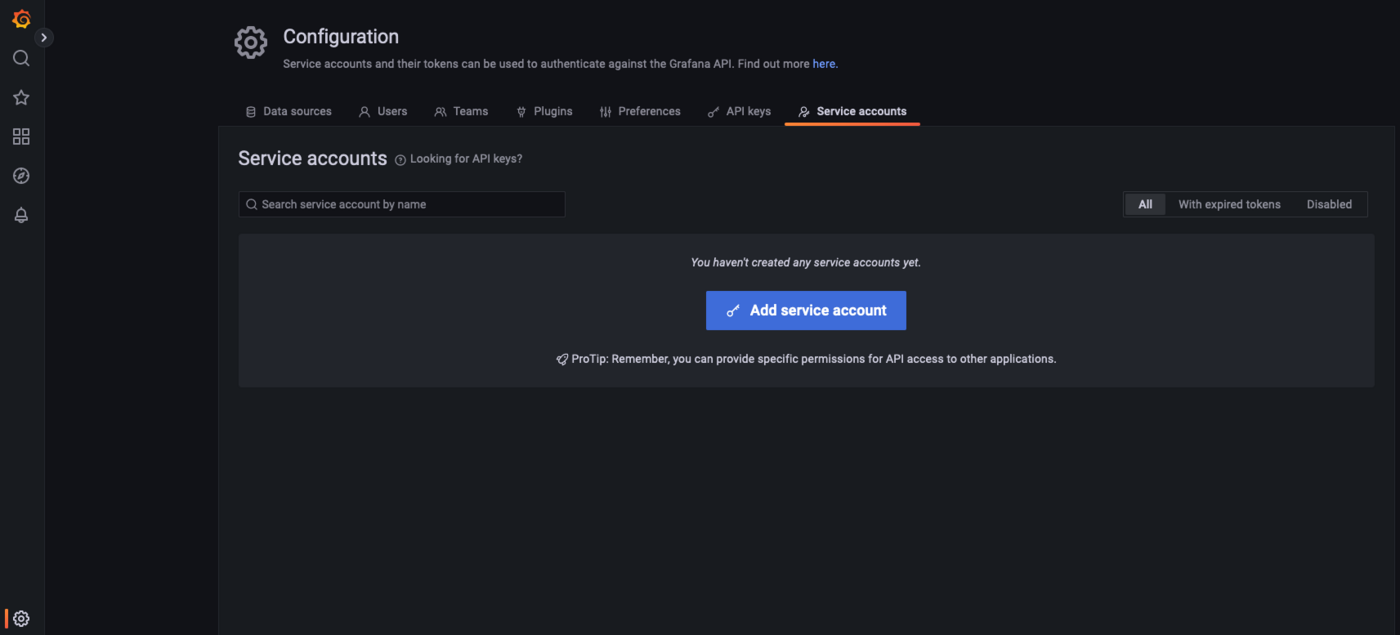Click the Add service account button
1400x635 pixels.
pyautogui.click(x=806, y=310)
